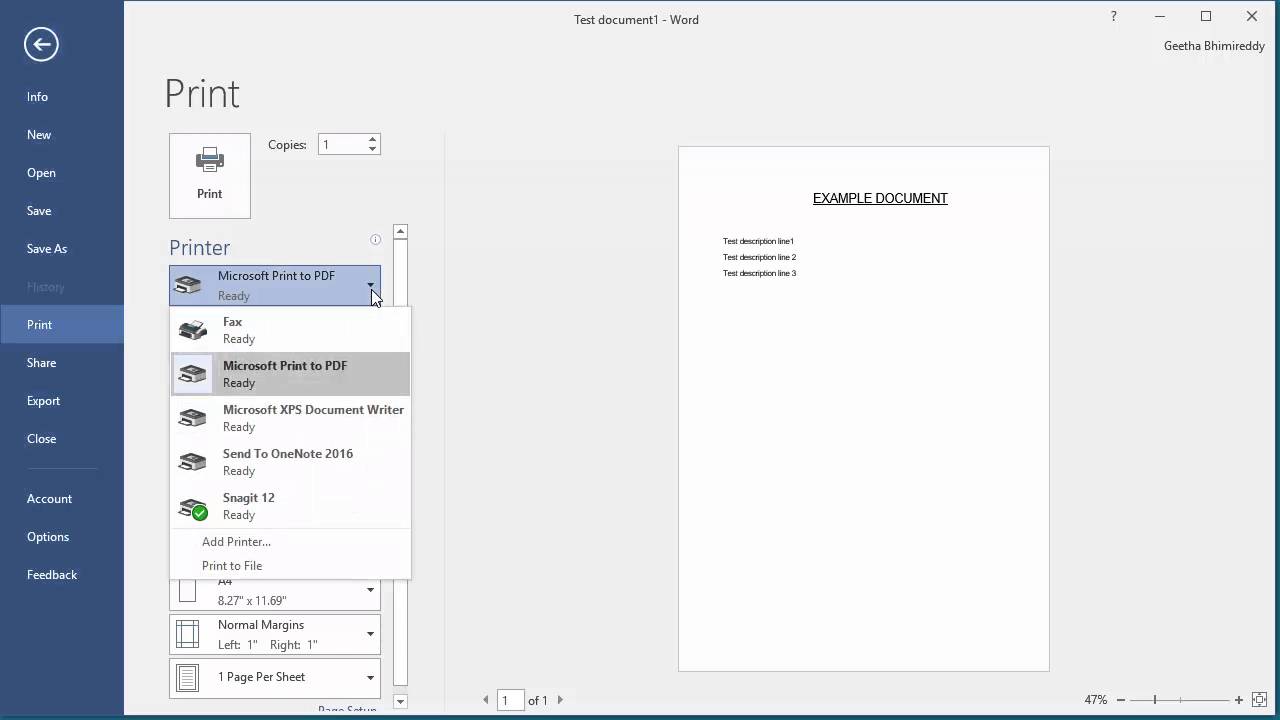
Task: Open printer properties info icon
Action: 376,240
